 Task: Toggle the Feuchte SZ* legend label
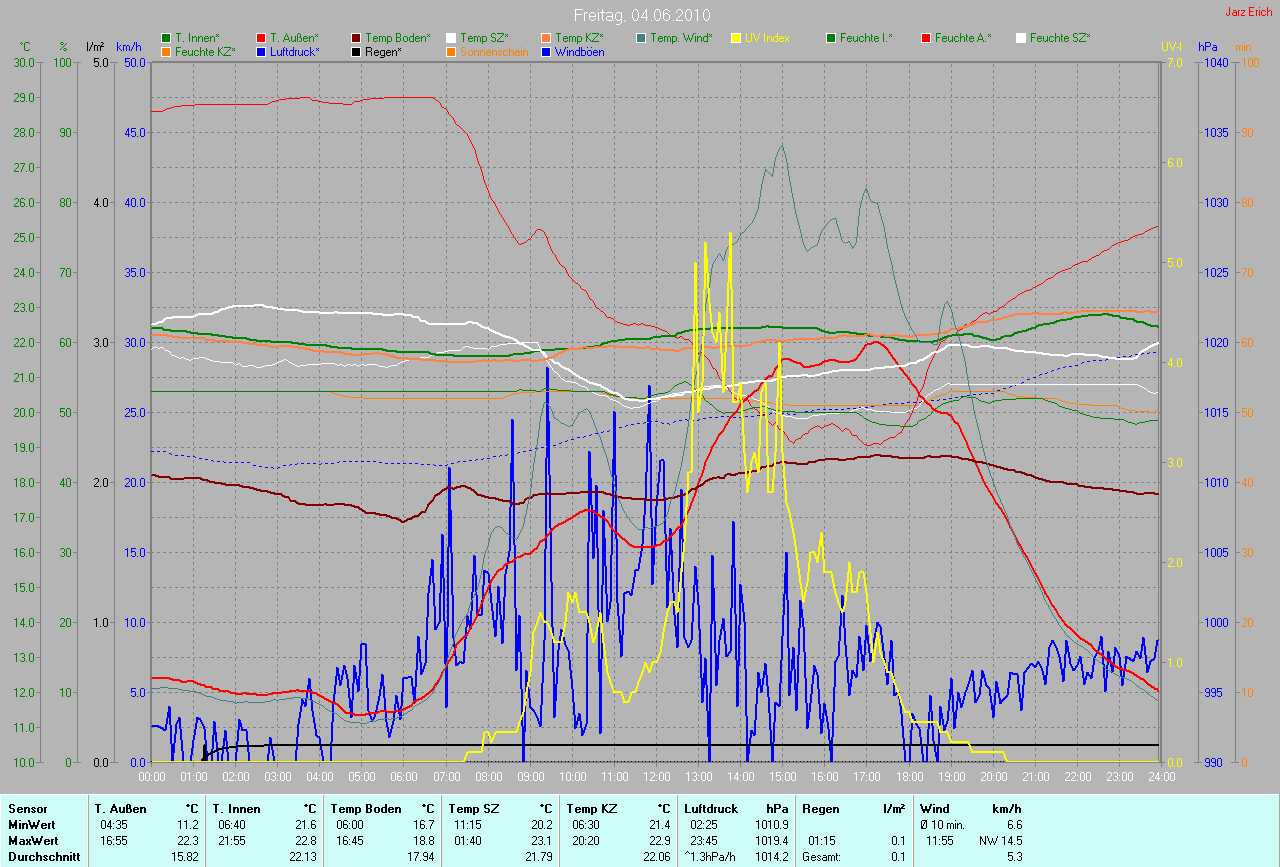point(1060,38)
